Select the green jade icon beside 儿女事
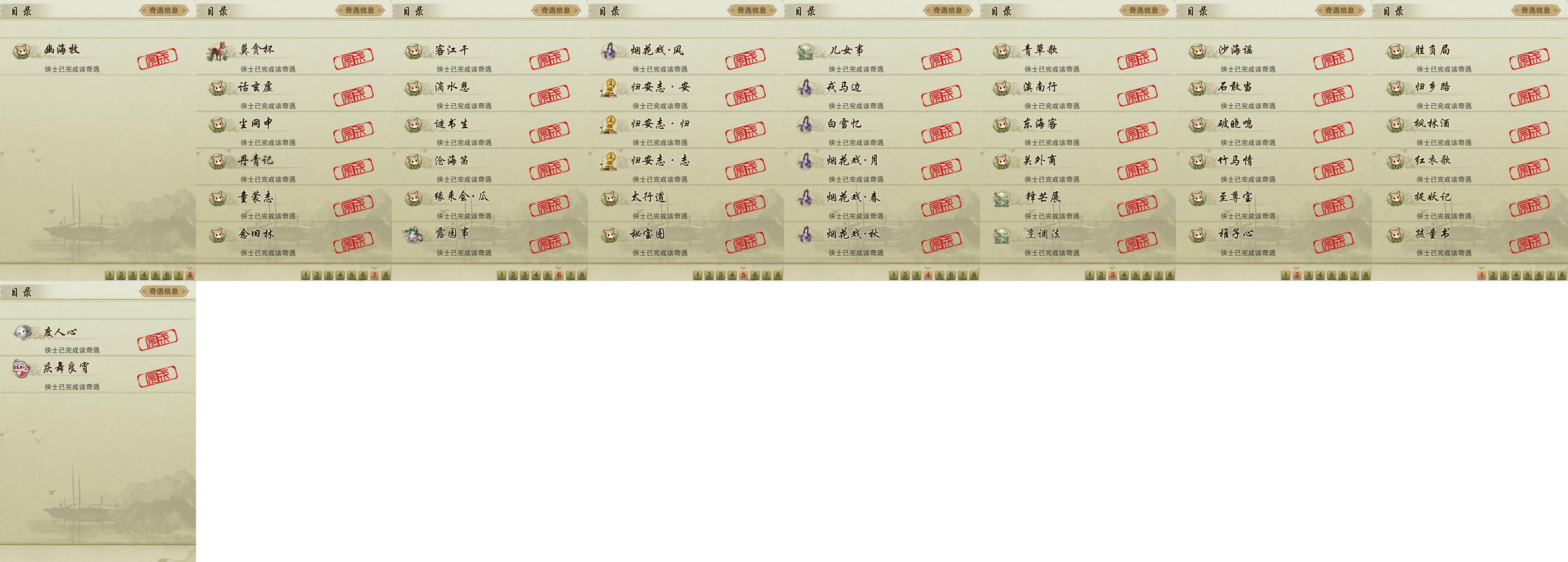The height and width of the screenshot is (562, 1568). [x=805, y=51]
